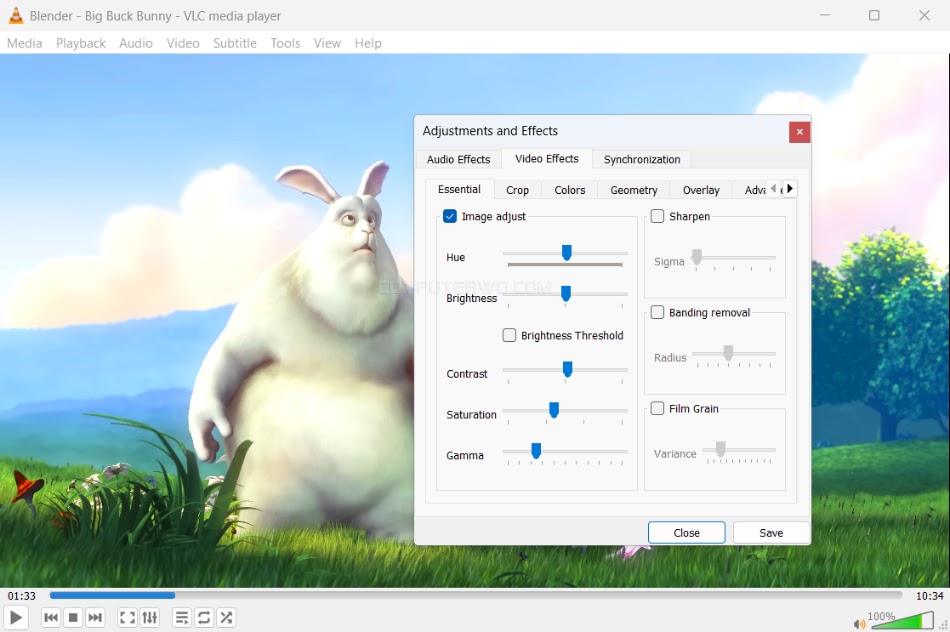Viewport: 950px width, 632px height.
Task: Click elapsed time 01:33 label
Action: click(21, 596)
